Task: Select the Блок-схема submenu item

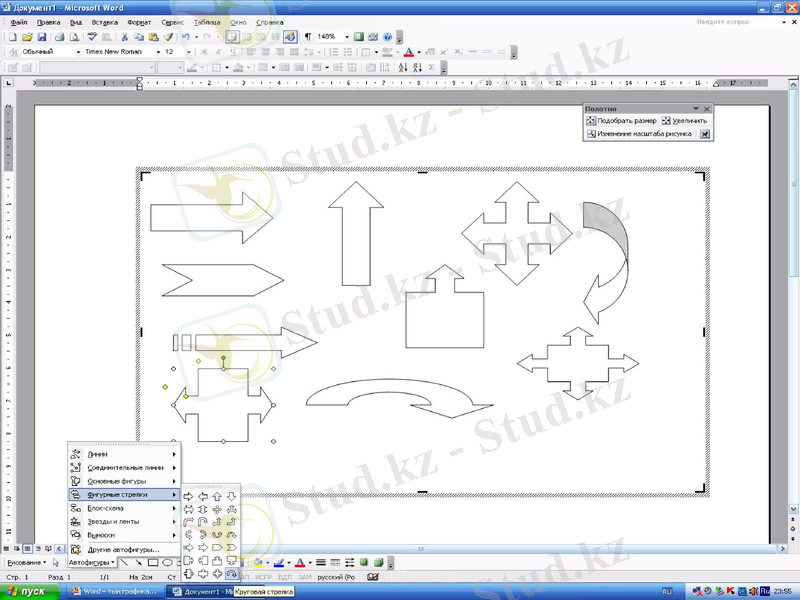Action: tap(109, 508)
